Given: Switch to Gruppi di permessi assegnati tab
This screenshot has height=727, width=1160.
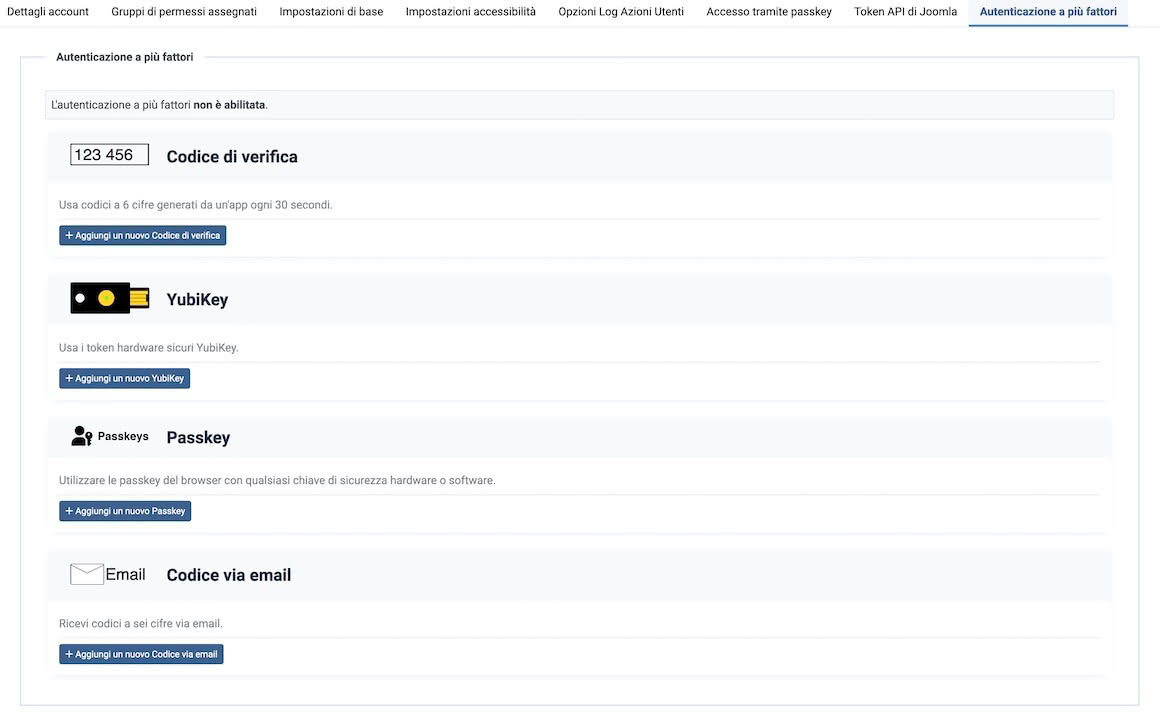Looking at the screenshot, I should [x=184, y=12].
